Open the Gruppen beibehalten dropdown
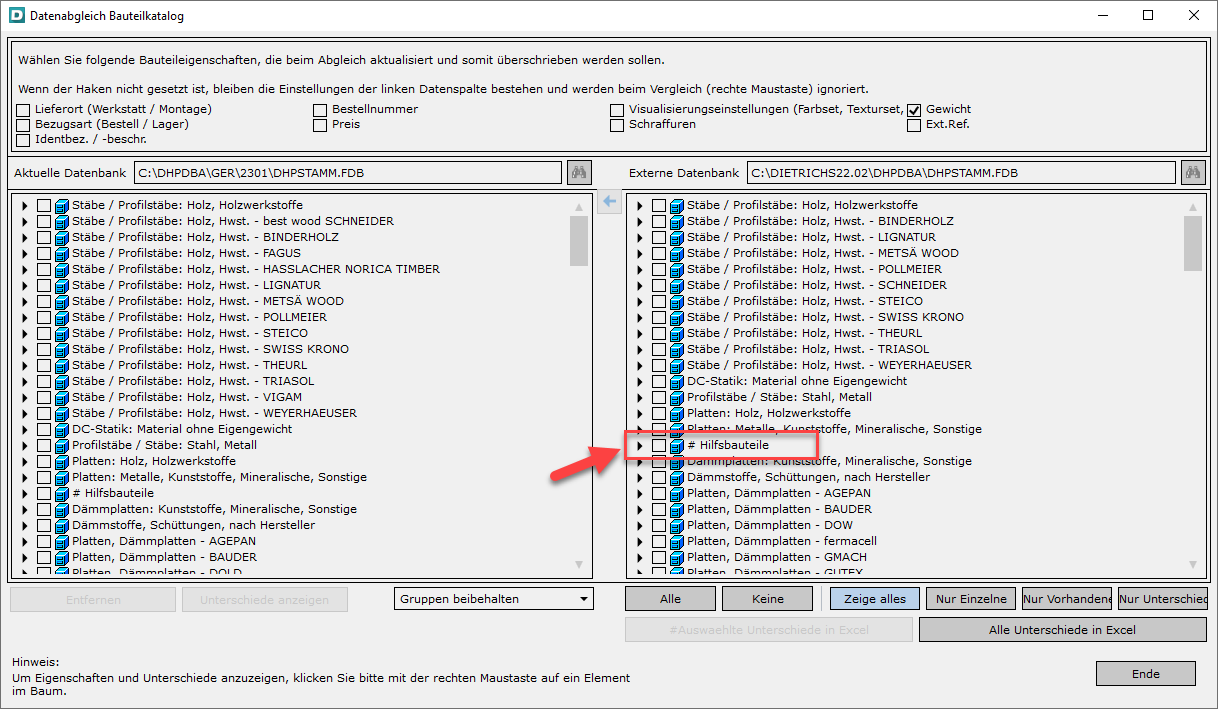 click(582, 598)
